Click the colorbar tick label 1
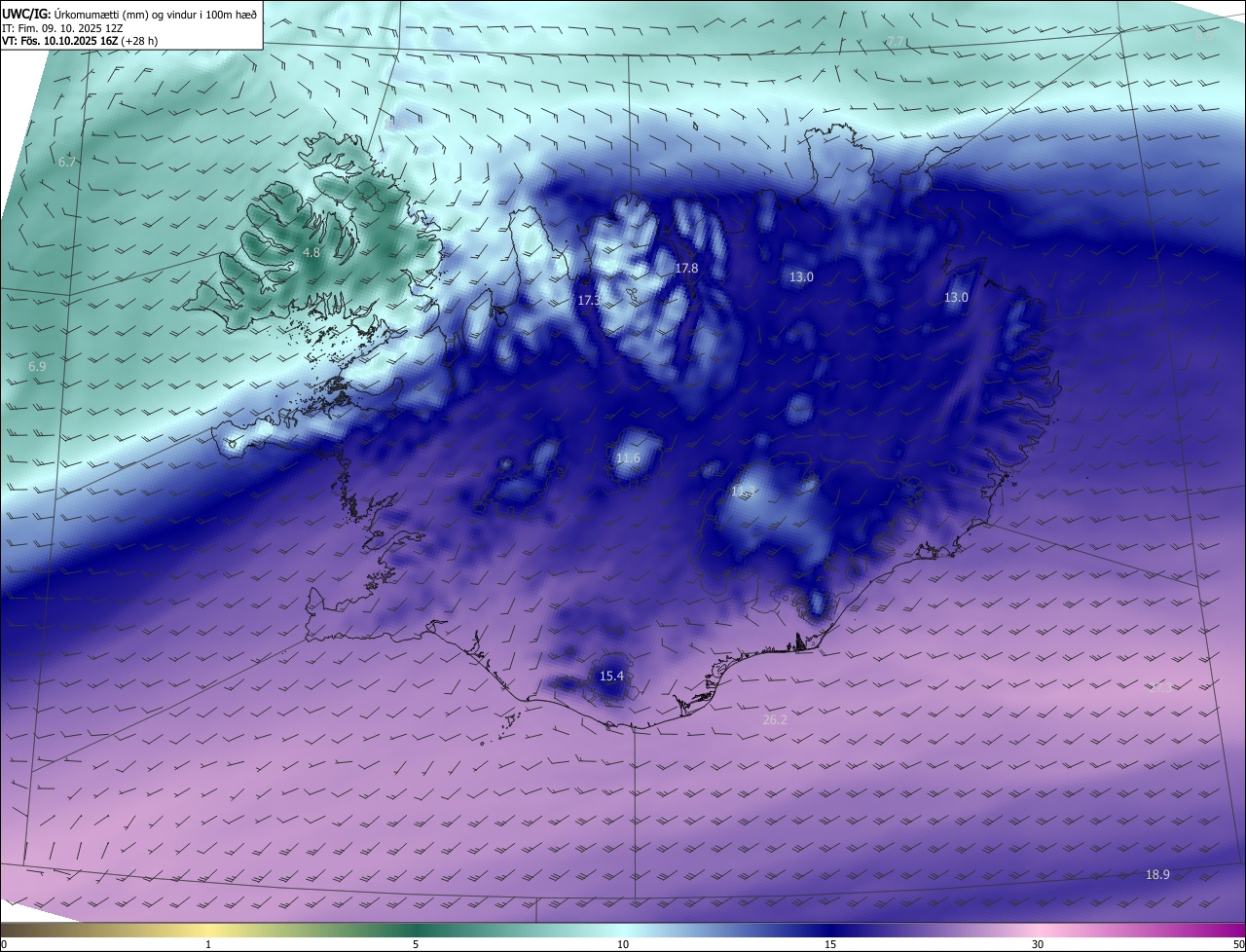Image resolution: width=1246 pixels, height=952 pixels. tap(208, 944)
